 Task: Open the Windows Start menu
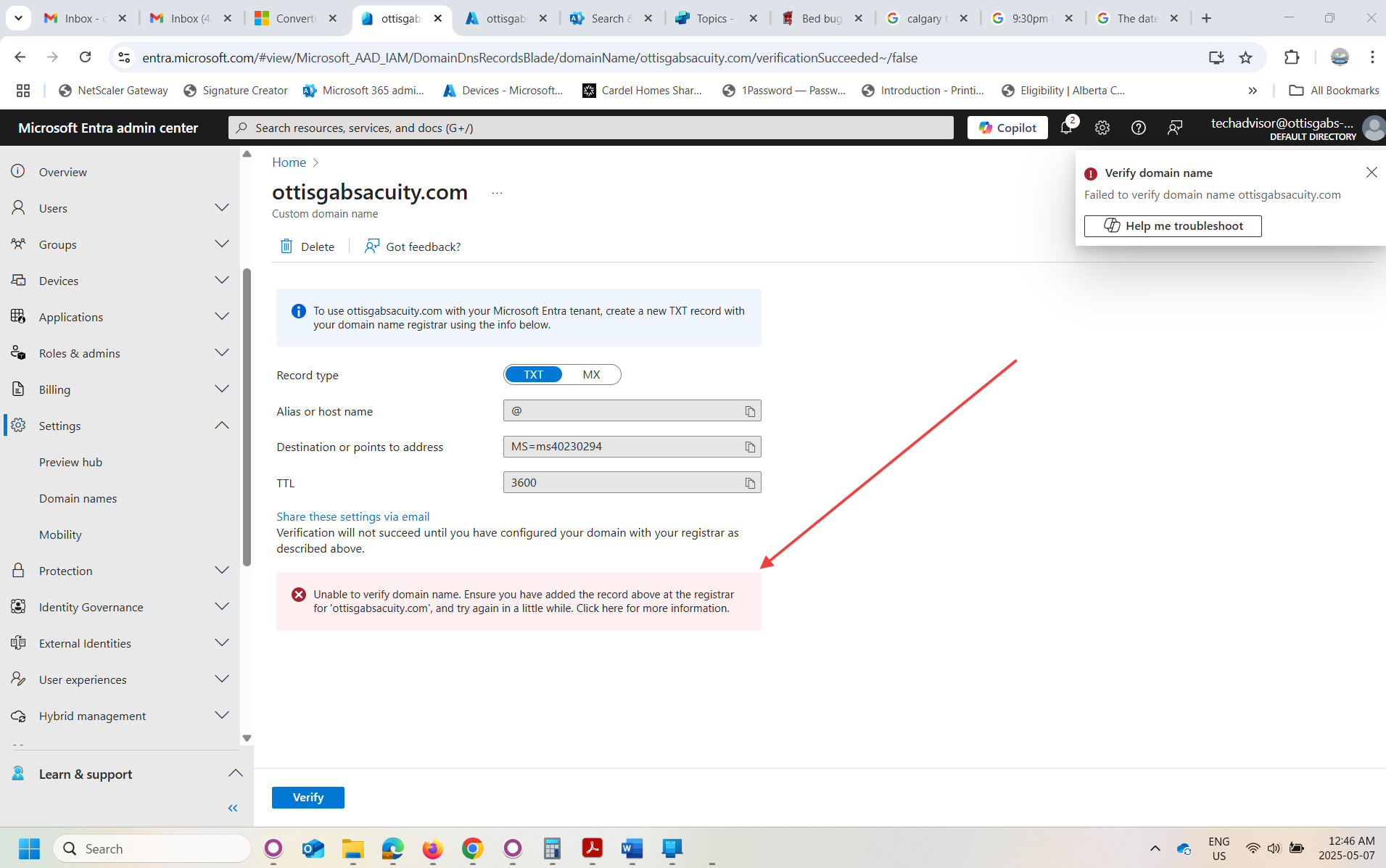(x=29, y=848)
